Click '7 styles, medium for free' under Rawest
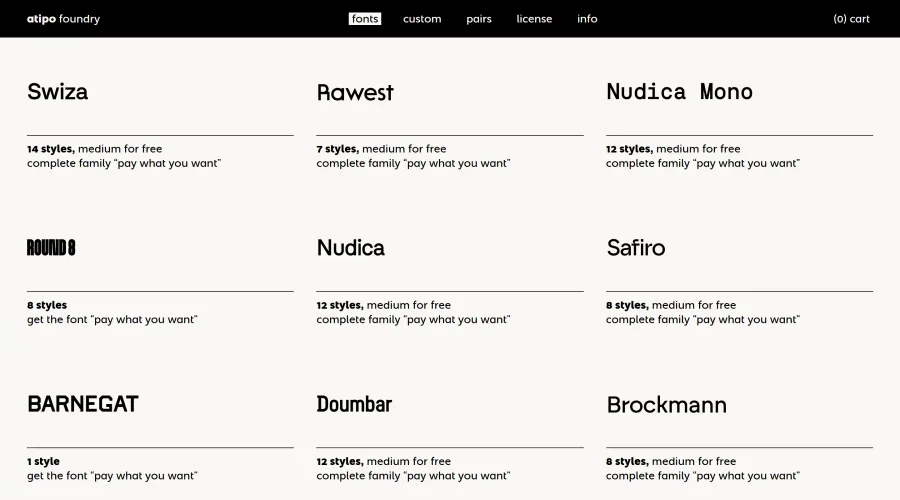 tap(381, 149)
